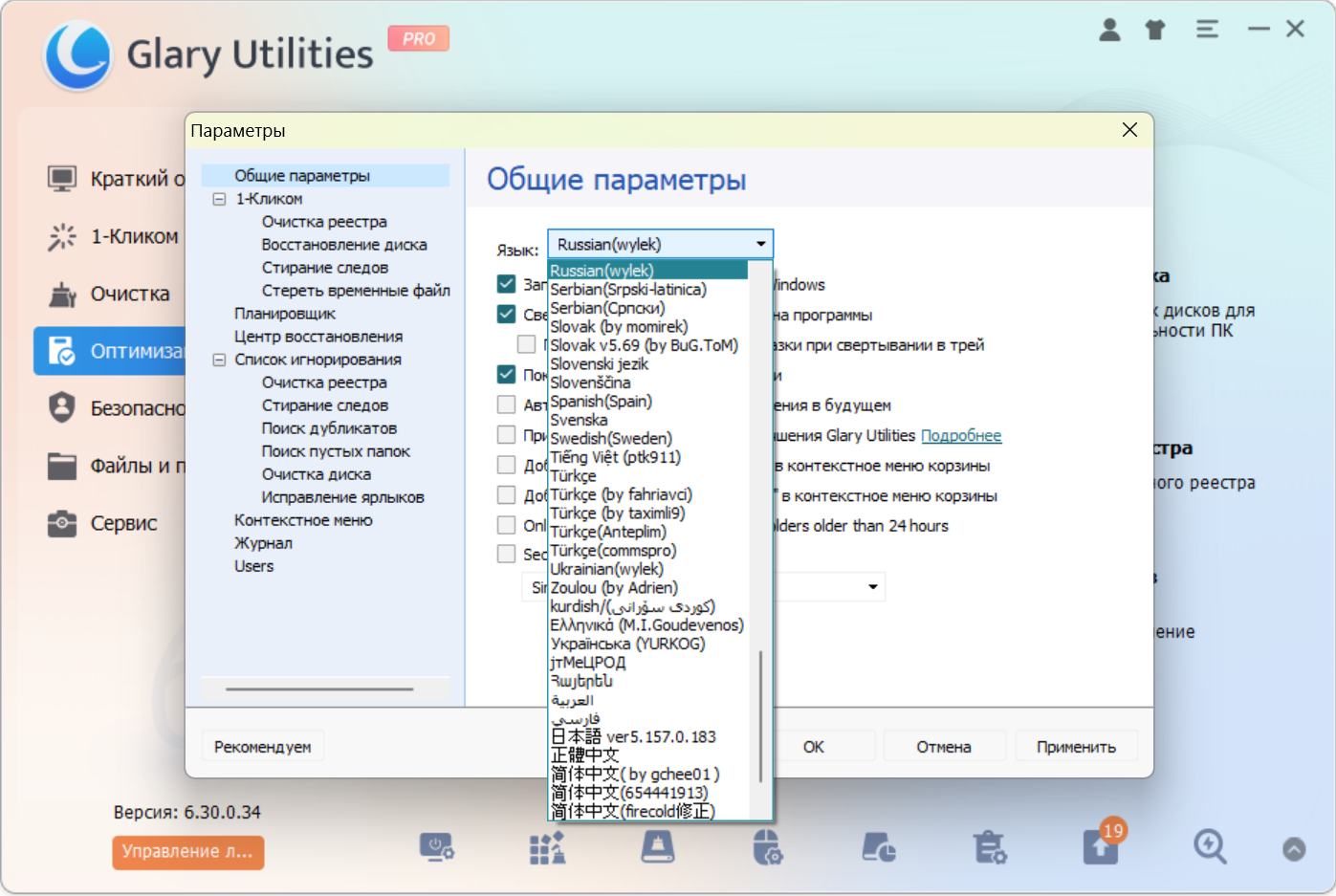Click the folder icon beside Файлы и п

(62, 466)
